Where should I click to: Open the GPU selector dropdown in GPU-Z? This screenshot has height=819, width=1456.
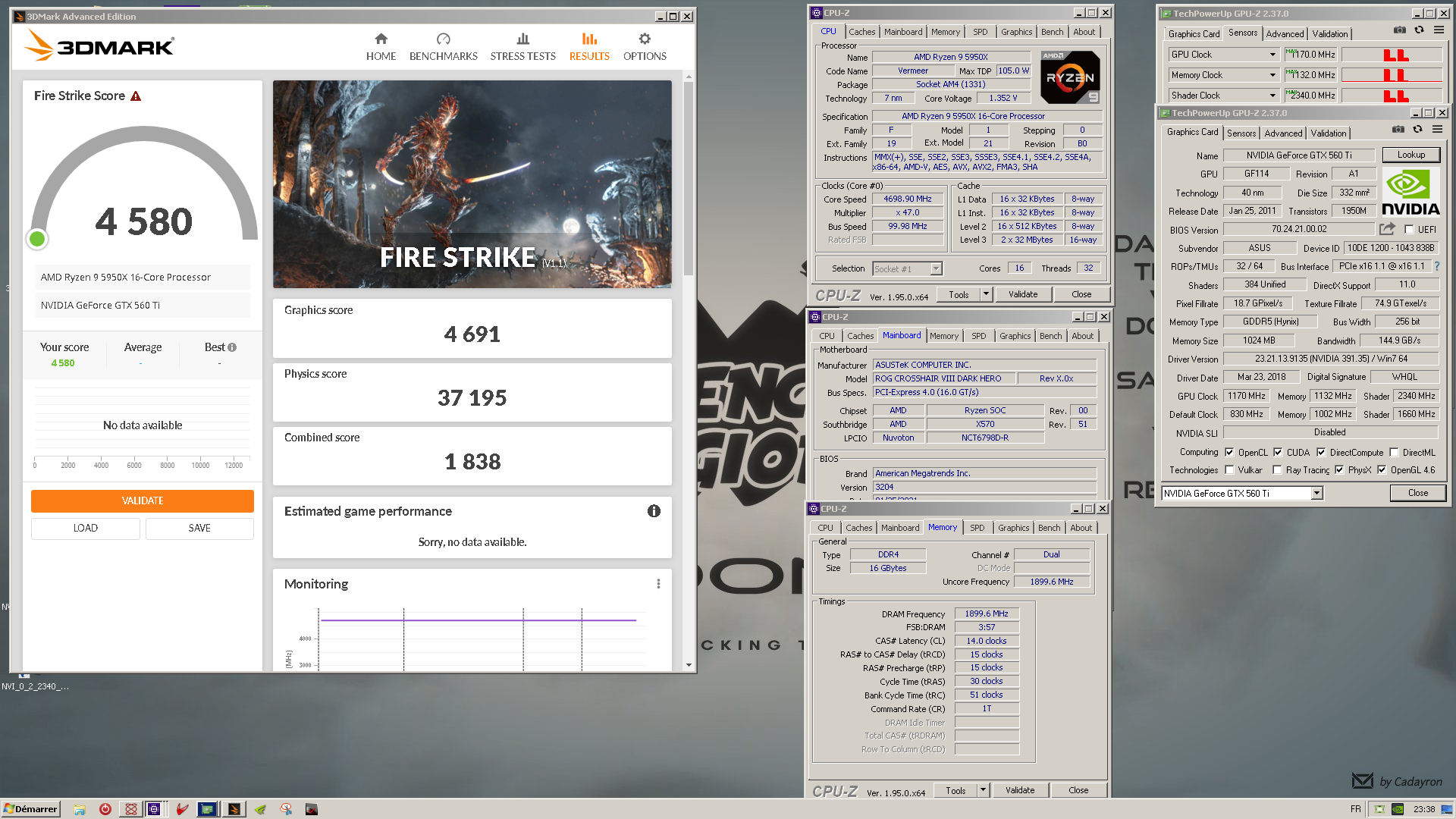coord(1316,494)
